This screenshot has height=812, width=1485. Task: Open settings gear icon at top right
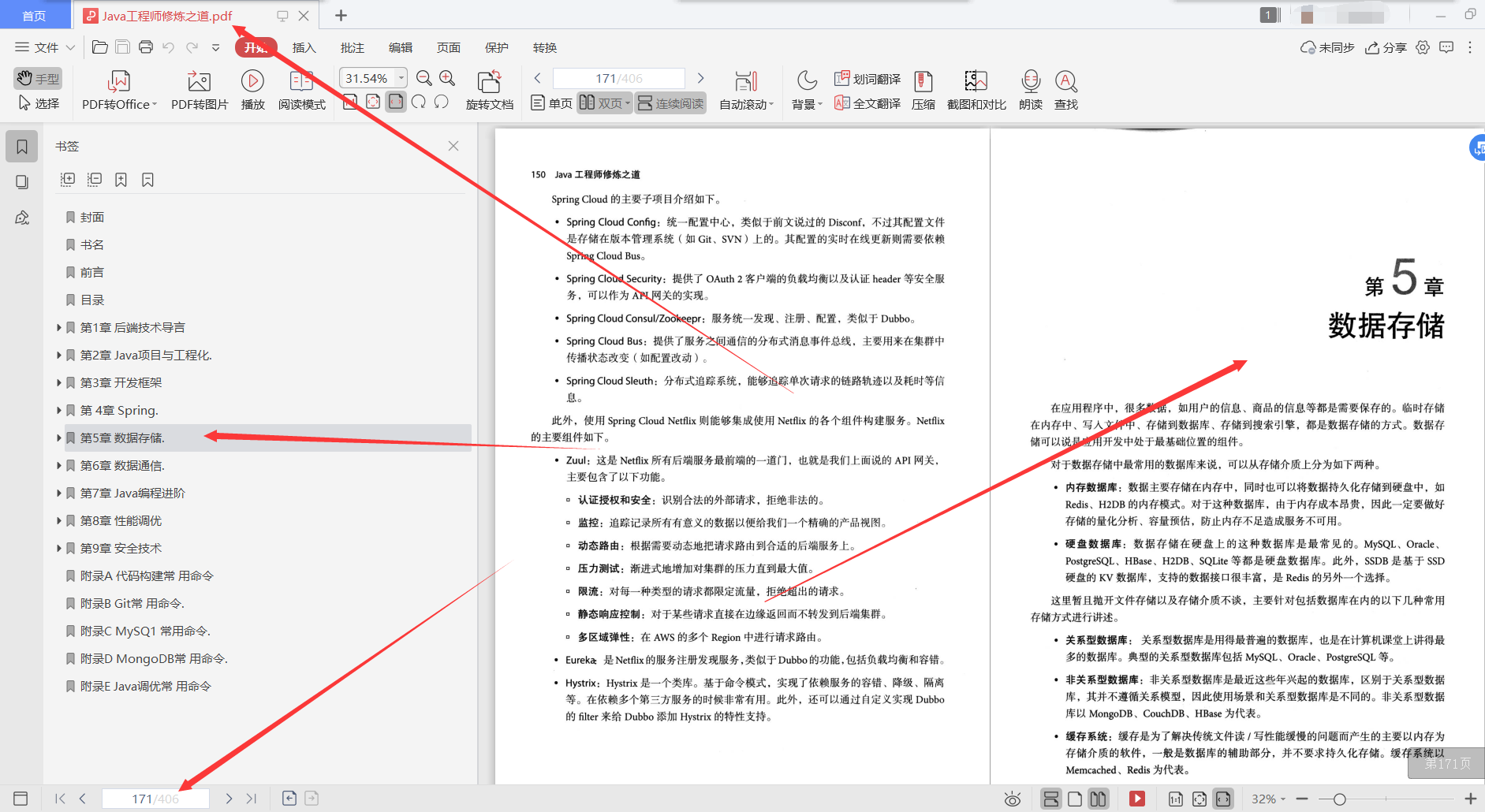pos(1423,47)
